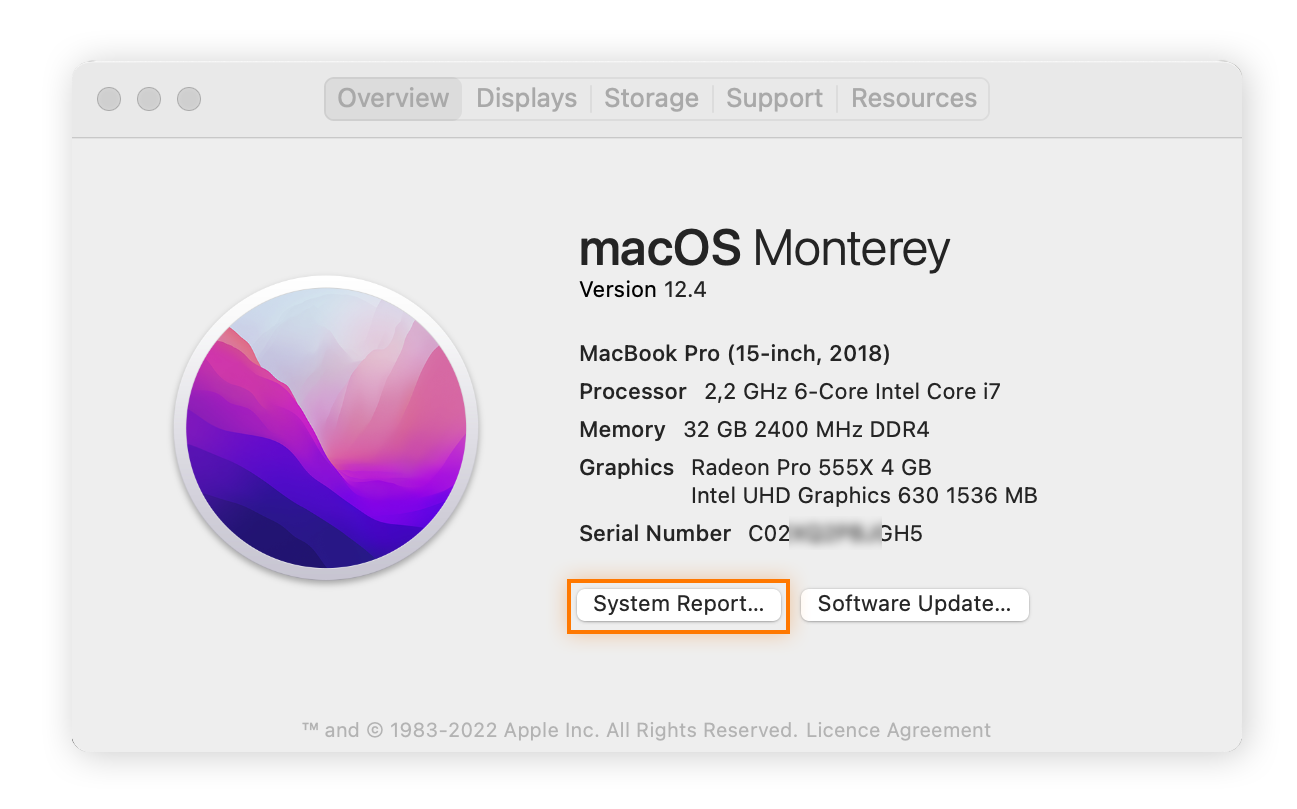
Task: Click Version 12.4 to reveal build number
Action: click(x=643, y=289)
